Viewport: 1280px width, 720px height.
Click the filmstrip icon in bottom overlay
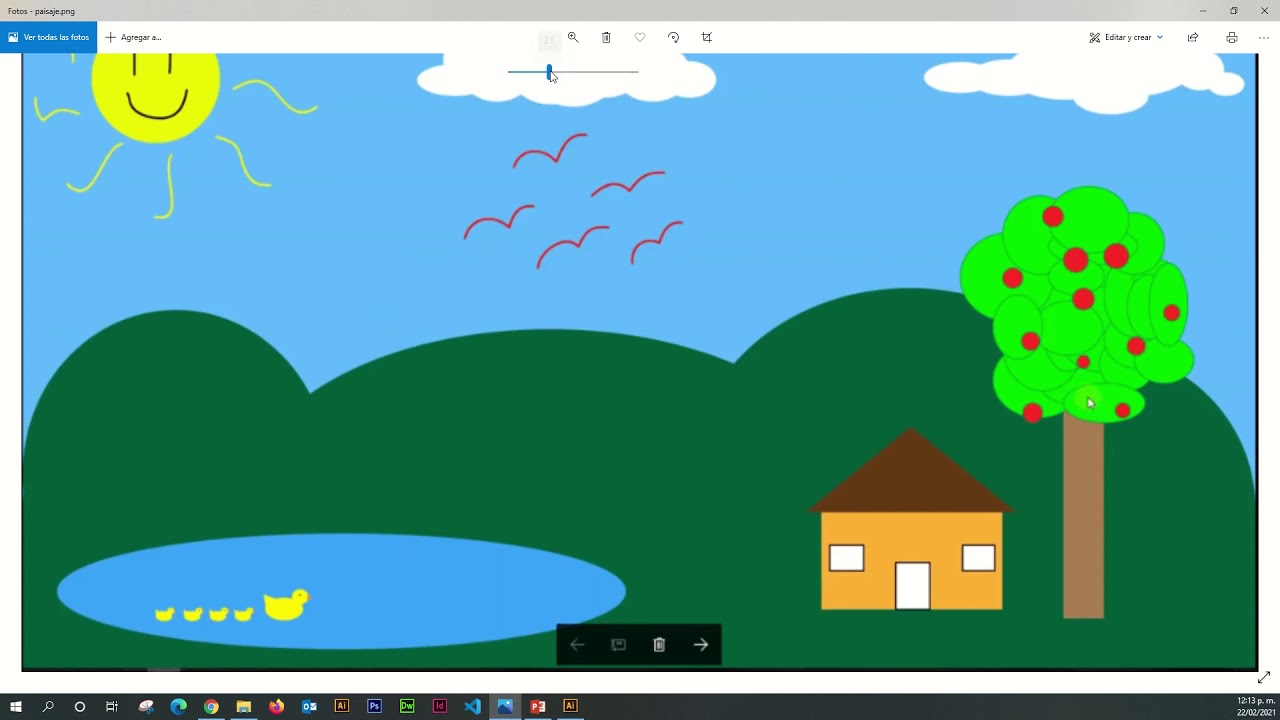click(618, 645)
